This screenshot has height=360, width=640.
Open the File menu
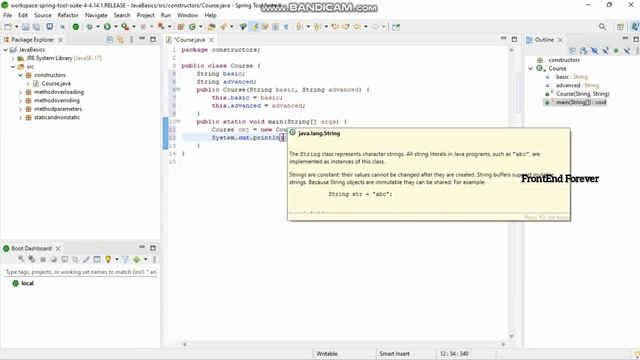(x=7, y=15)
